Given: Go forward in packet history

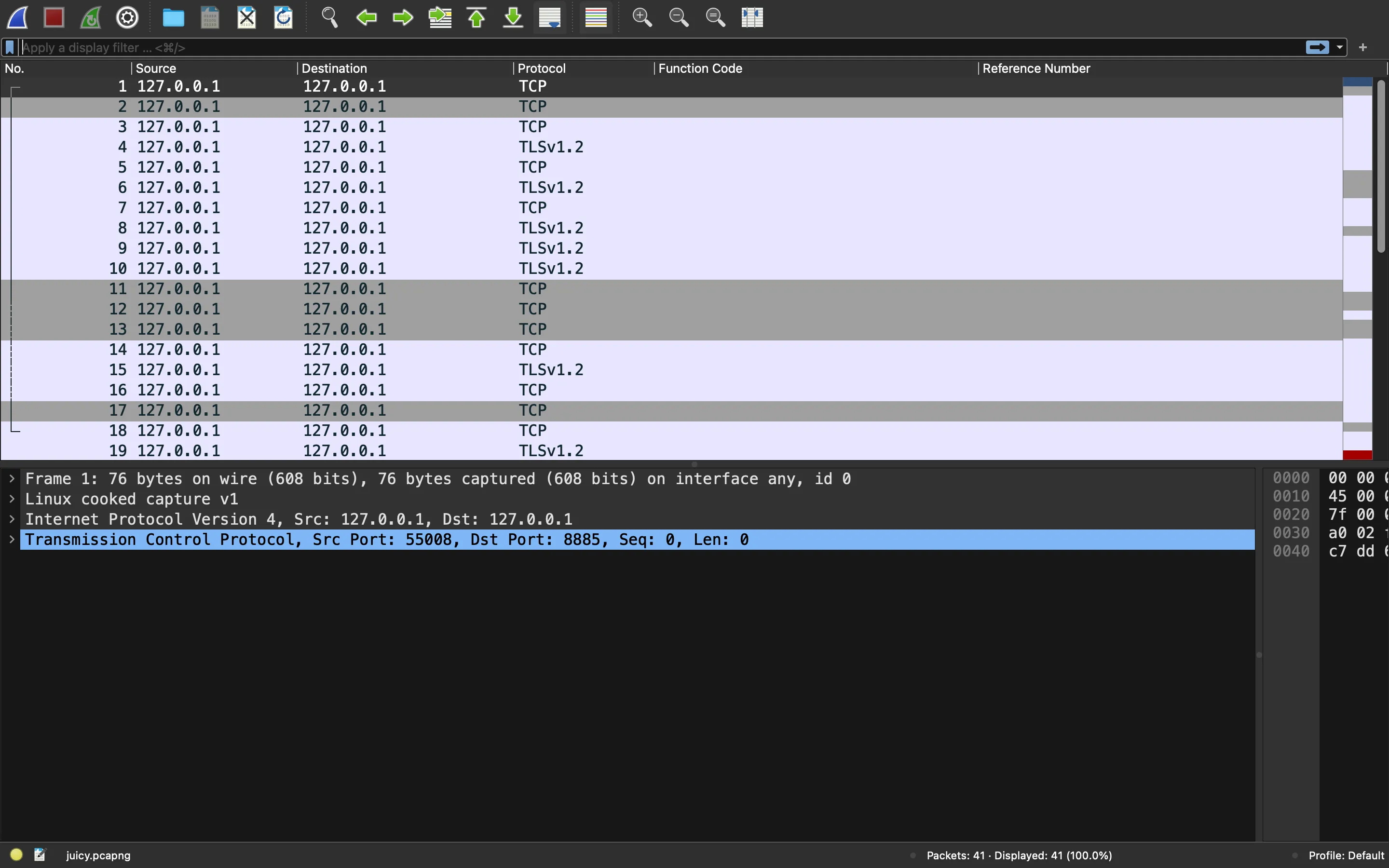Looking at the screenshot, I should click(403, 17).
